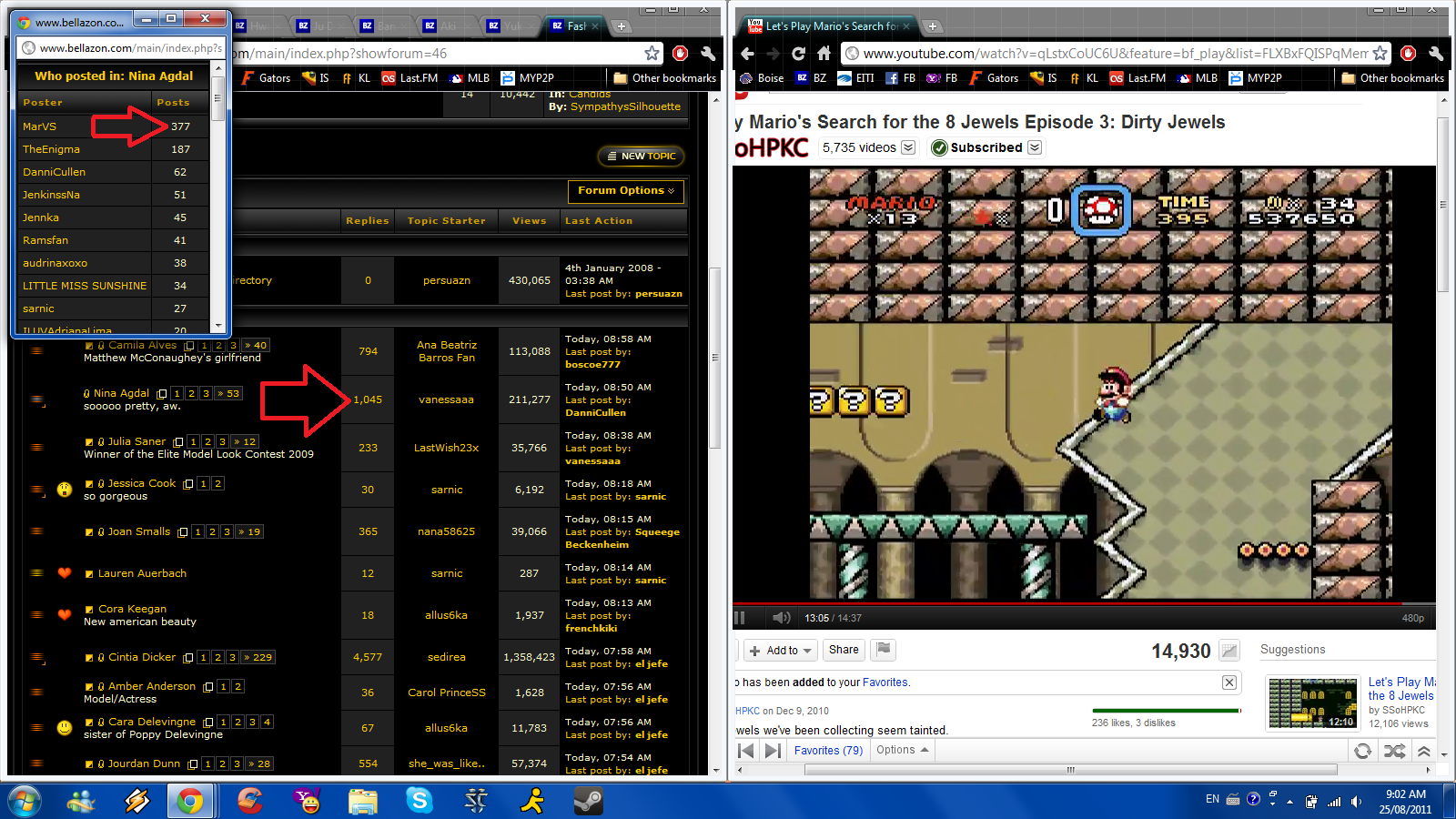The height and width of the screenshot is (819, 1456).
Task: Skip to previous video in playlist bar
Action: (x=746, y=751)
